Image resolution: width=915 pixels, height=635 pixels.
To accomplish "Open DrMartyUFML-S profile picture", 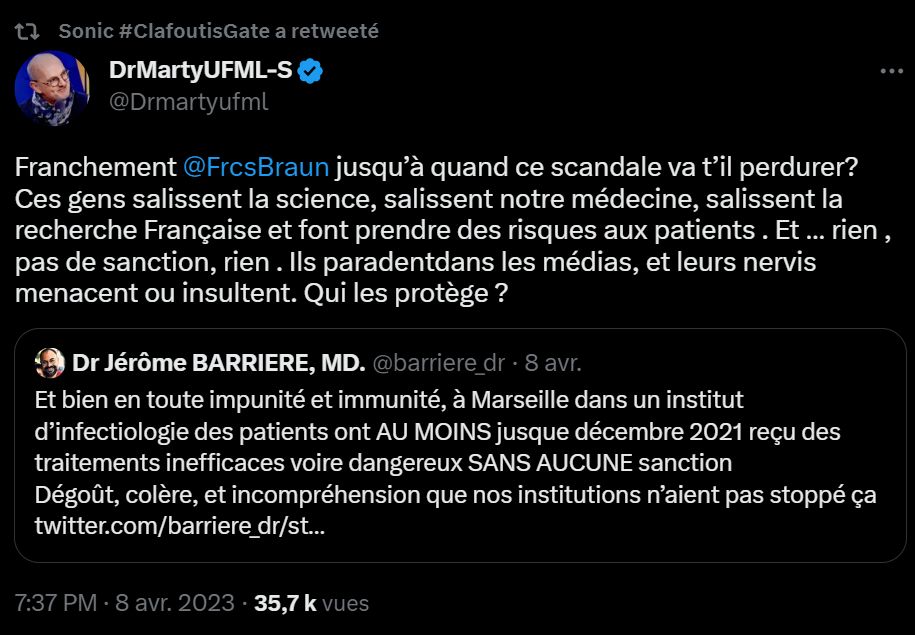I will pos(51,88).
